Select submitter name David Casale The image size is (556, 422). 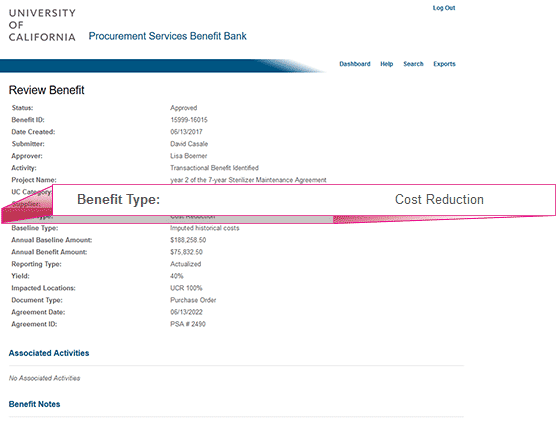[189, 144]
